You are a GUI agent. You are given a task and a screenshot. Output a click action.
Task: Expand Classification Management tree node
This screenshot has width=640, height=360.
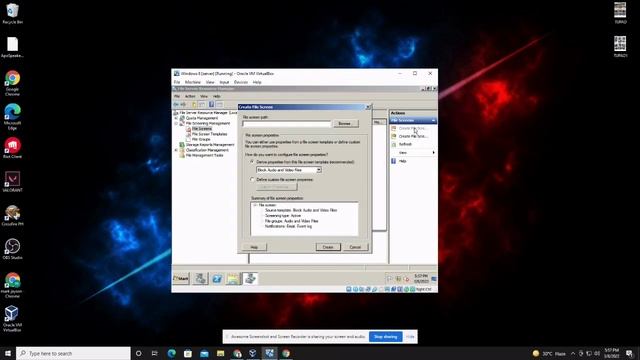tap(176, 150)
